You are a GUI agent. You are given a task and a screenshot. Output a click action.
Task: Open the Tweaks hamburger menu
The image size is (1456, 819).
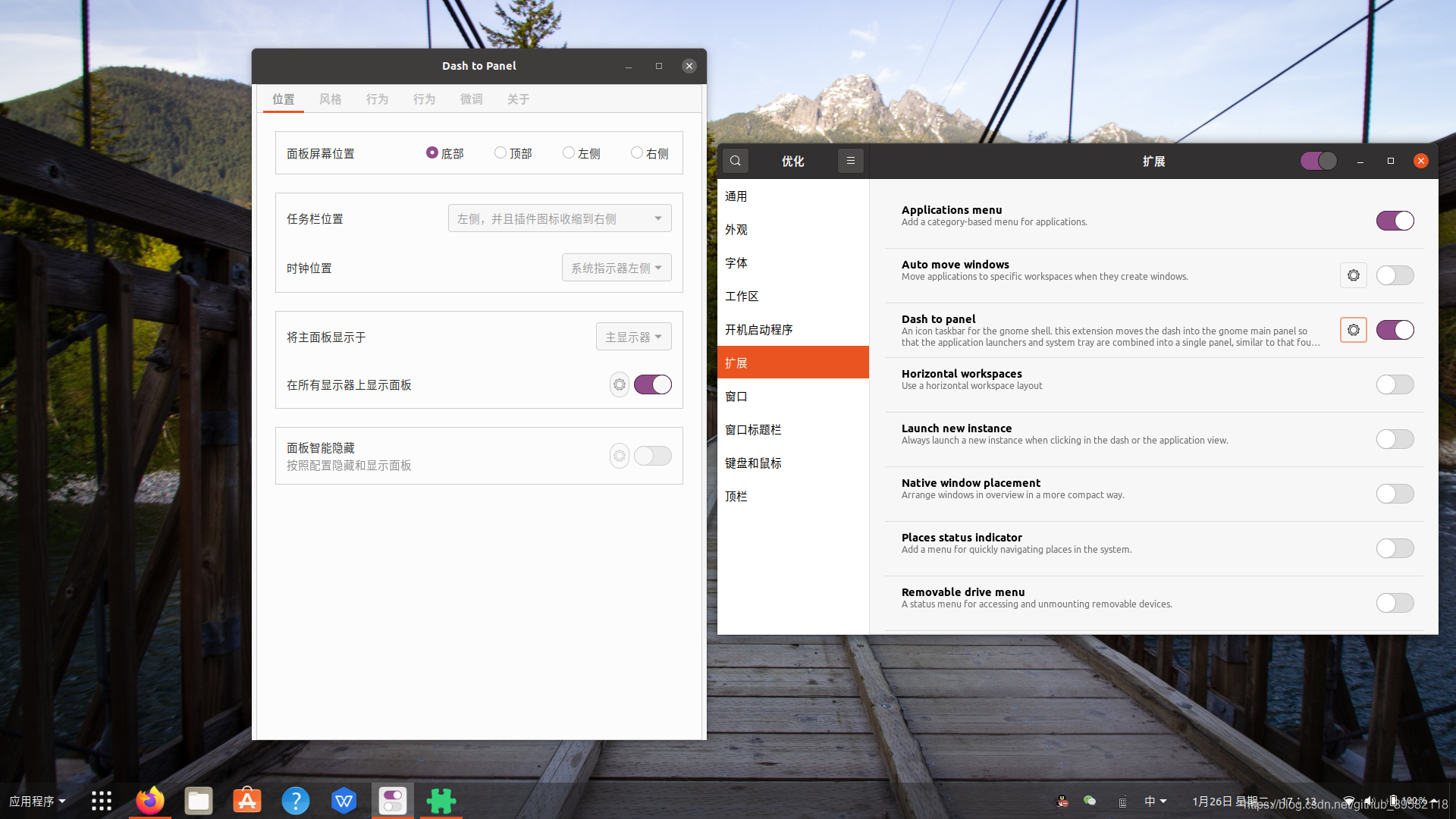[x=850, y=161]
